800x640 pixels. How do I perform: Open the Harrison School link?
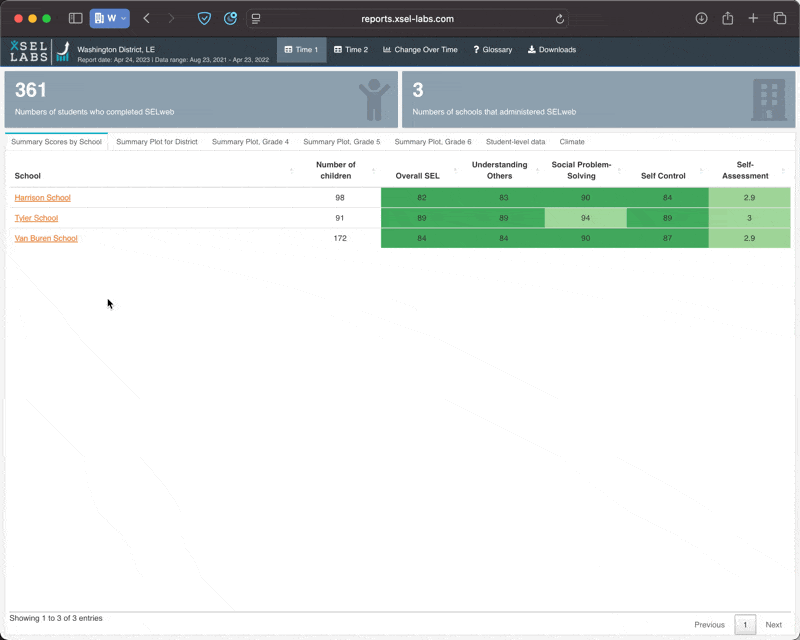coord(42,198)
